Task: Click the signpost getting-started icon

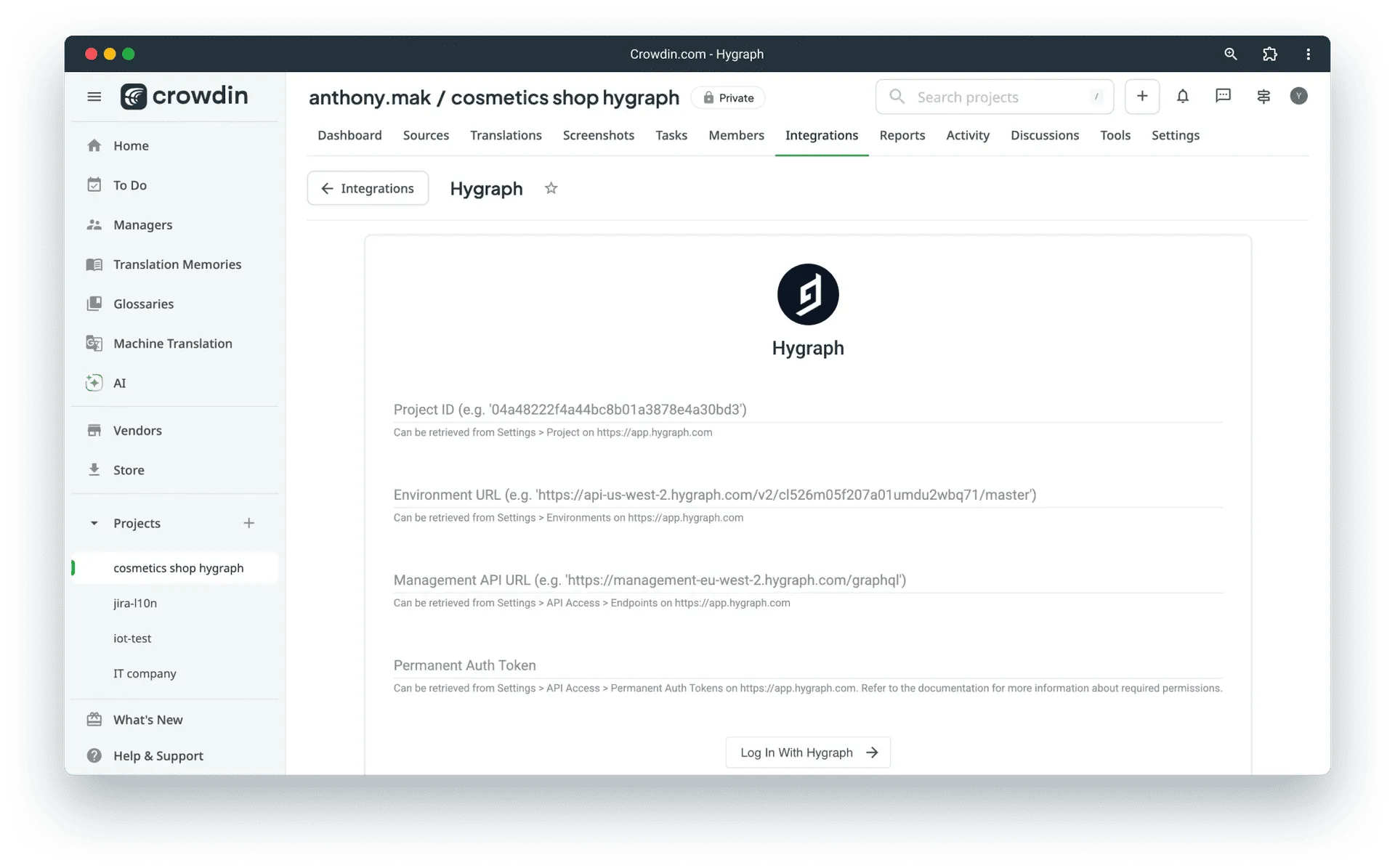Action: pyautogui.click(x=1263, y=96)
